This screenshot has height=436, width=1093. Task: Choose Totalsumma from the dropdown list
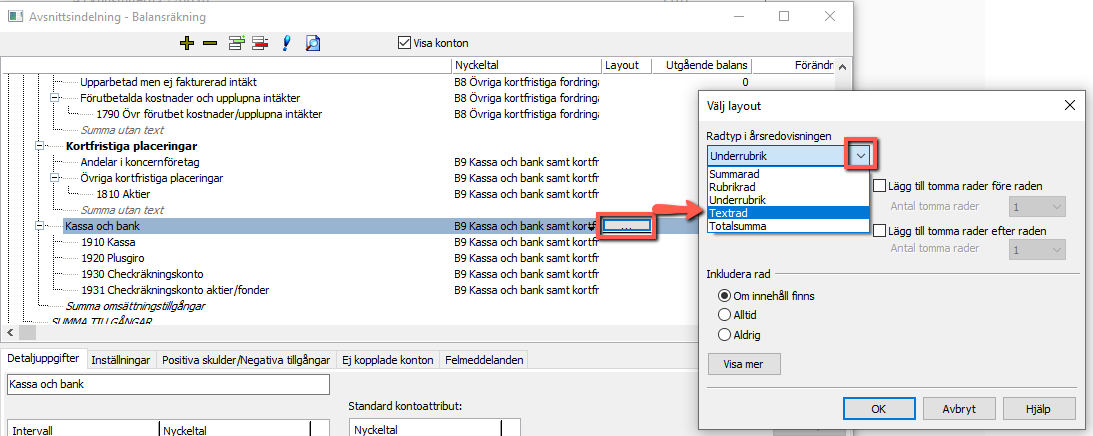tap(788, 226)
